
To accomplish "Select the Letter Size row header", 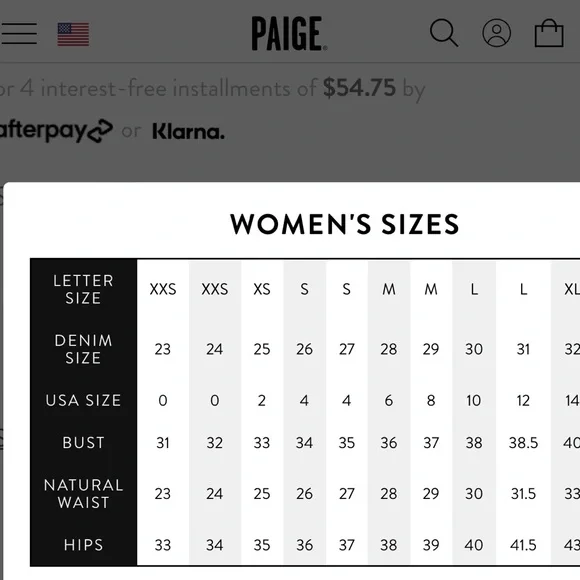I will (x=83, y=289).
